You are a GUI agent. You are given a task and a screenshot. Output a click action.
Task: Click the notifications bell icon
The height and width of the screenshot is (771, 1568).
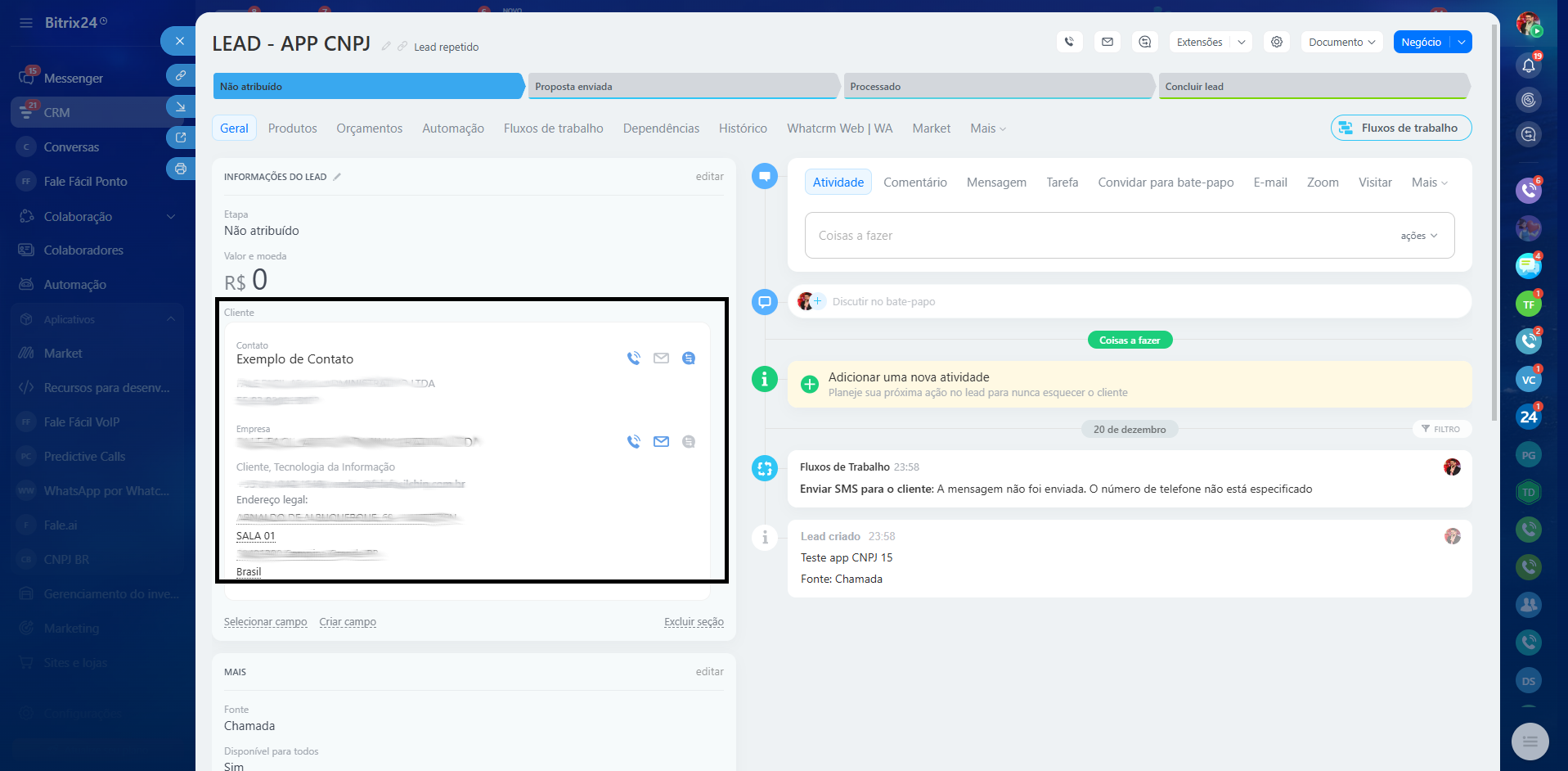pos(1528,65)
